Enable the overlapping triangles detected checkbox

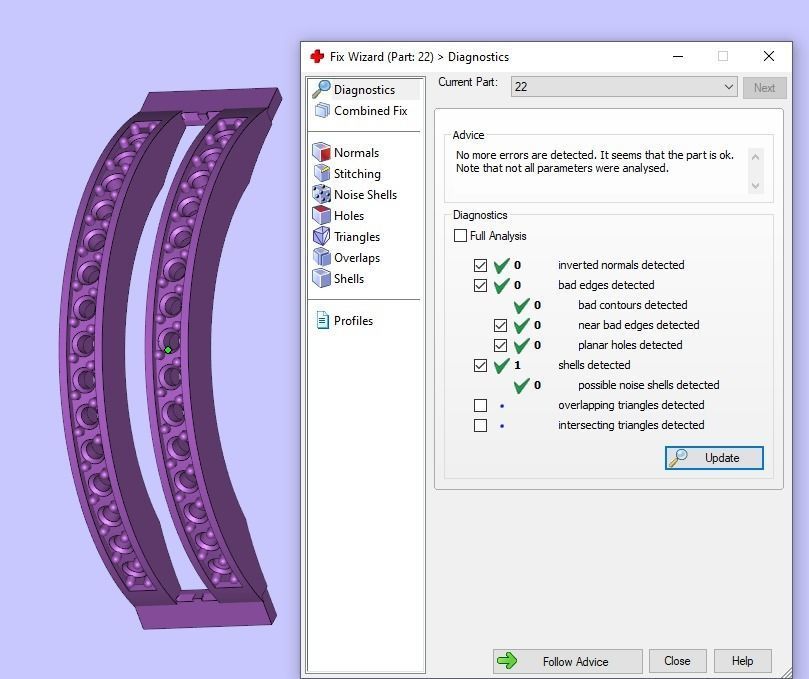click(x=480, y=406)
